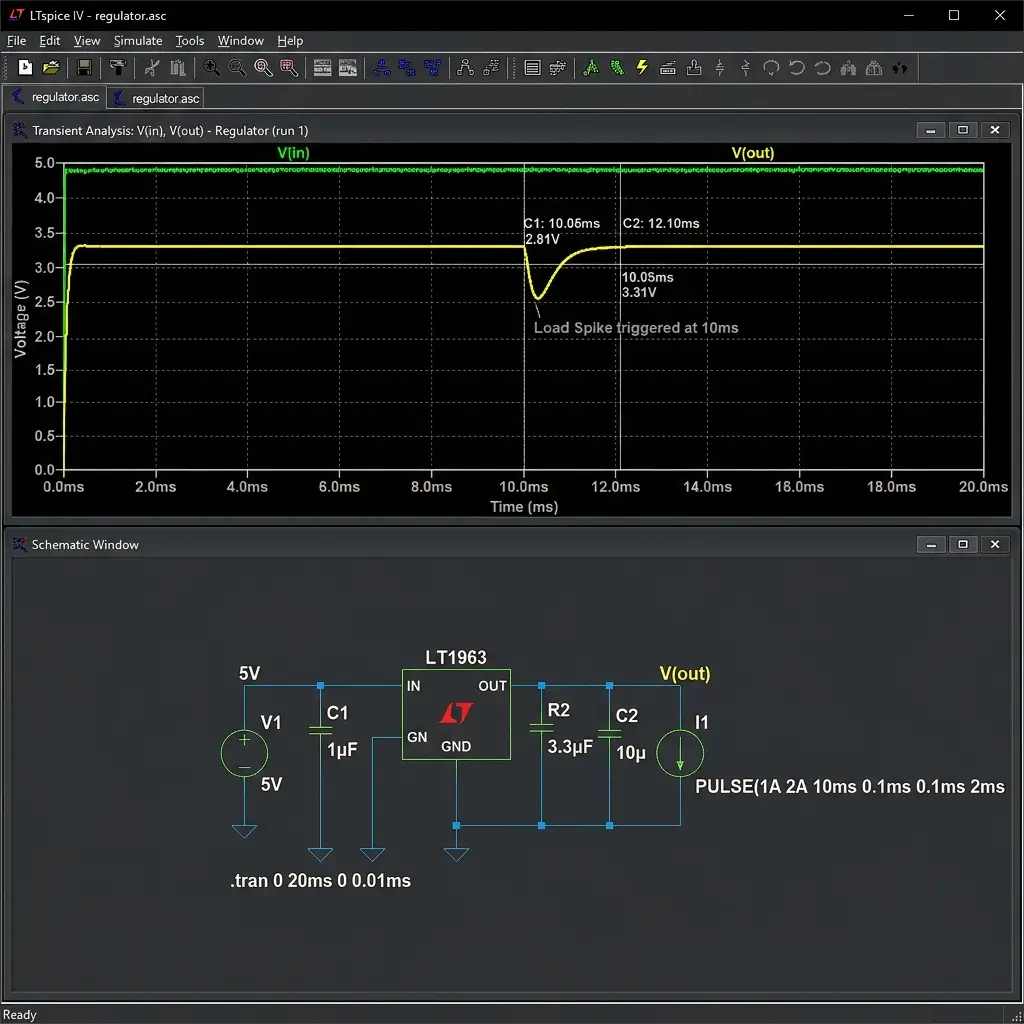Viewport: 1024px width, 1024px height.
Task: Click the Open folder toolbar icon
Action: 51,67
